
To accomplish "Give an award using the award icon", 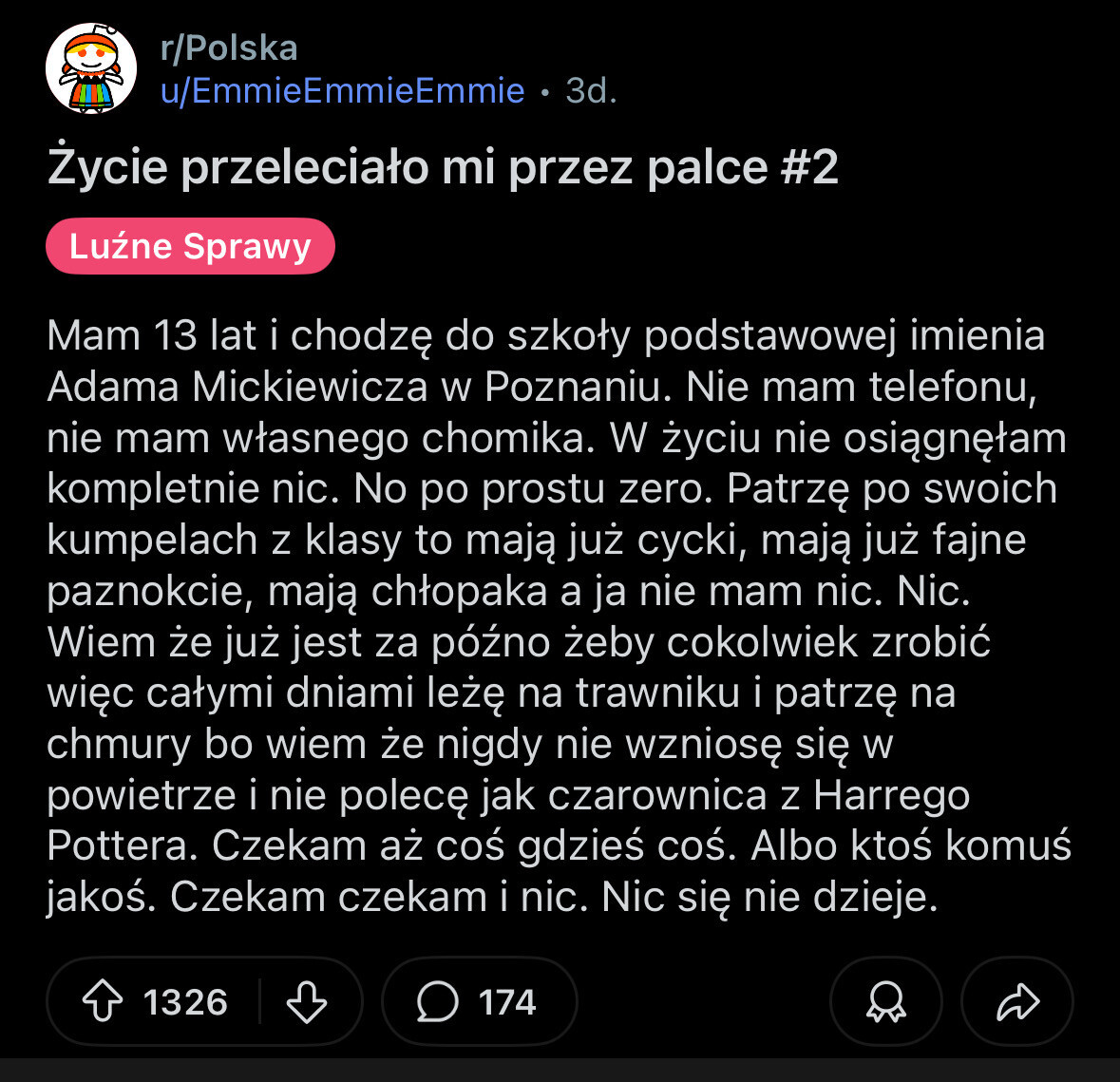I will tap(885, 1001).
